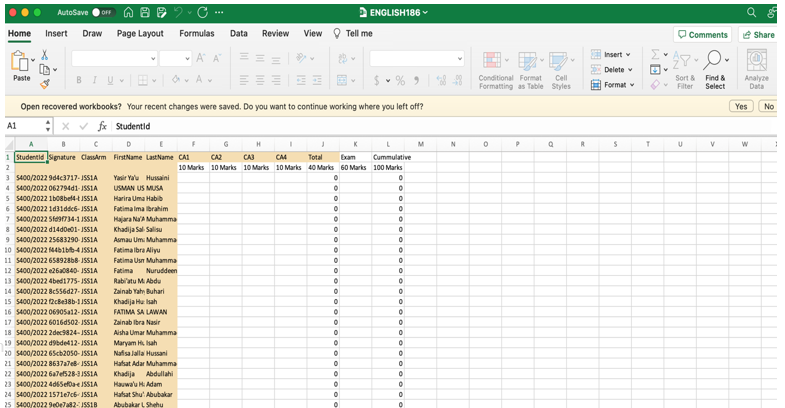
Task: Open the fill color bucket
Action: pos(177,80)
